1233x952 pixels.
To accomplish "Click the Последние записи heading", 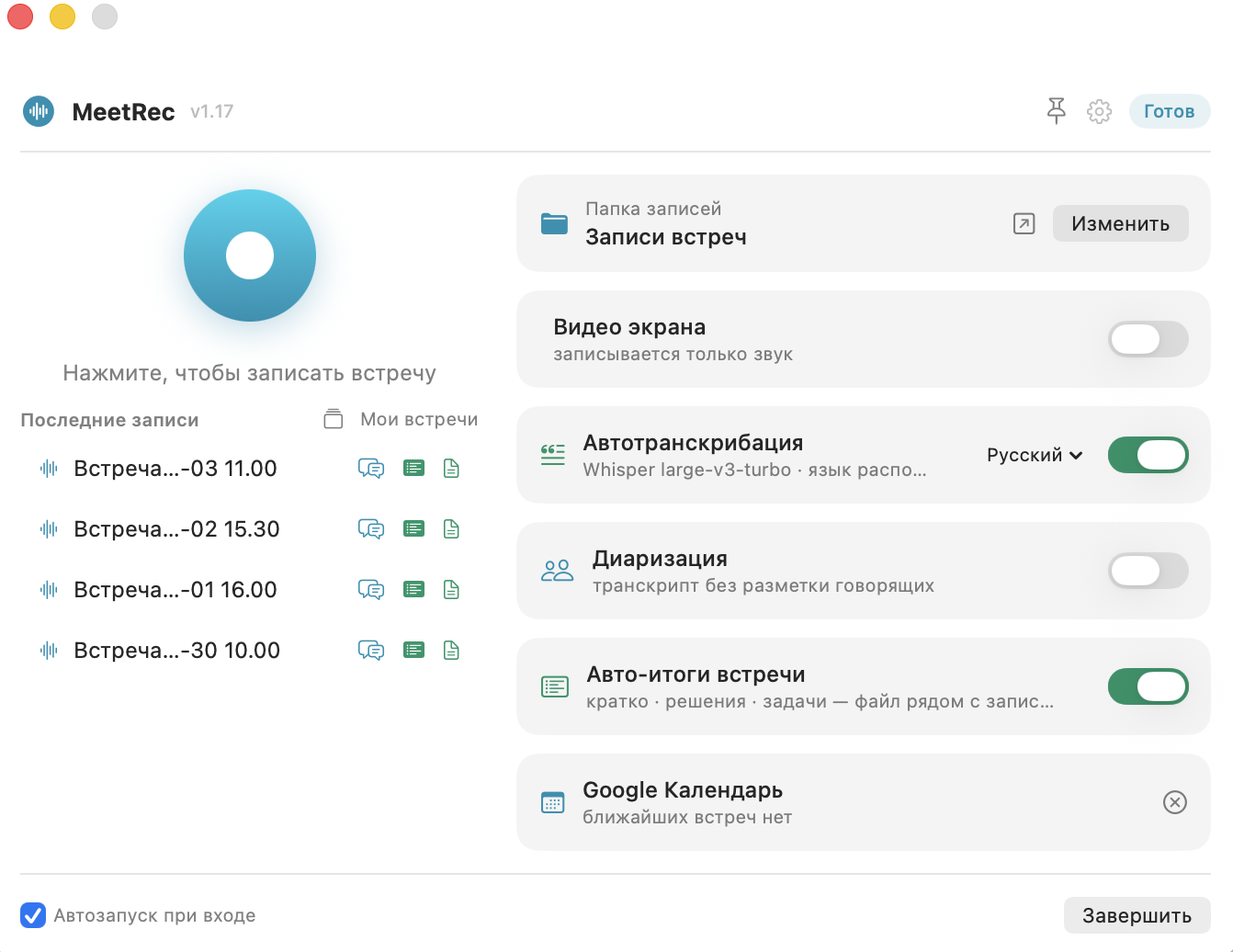I will coord(109,420).
